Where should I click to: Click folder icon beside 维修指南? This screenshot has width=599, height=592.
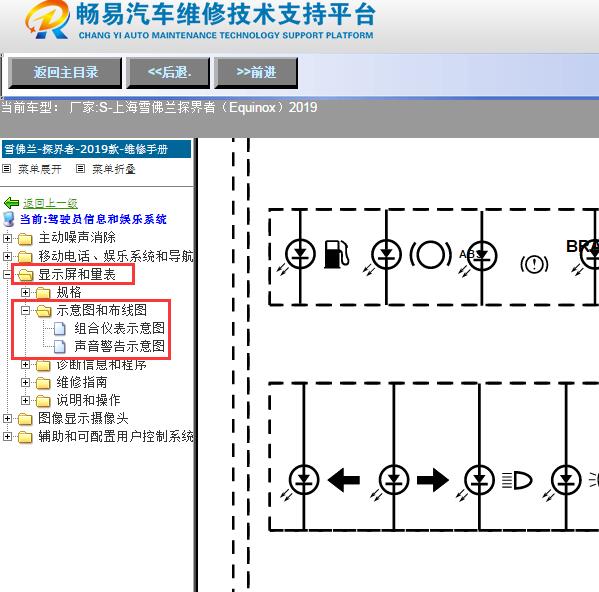point(43,383)
